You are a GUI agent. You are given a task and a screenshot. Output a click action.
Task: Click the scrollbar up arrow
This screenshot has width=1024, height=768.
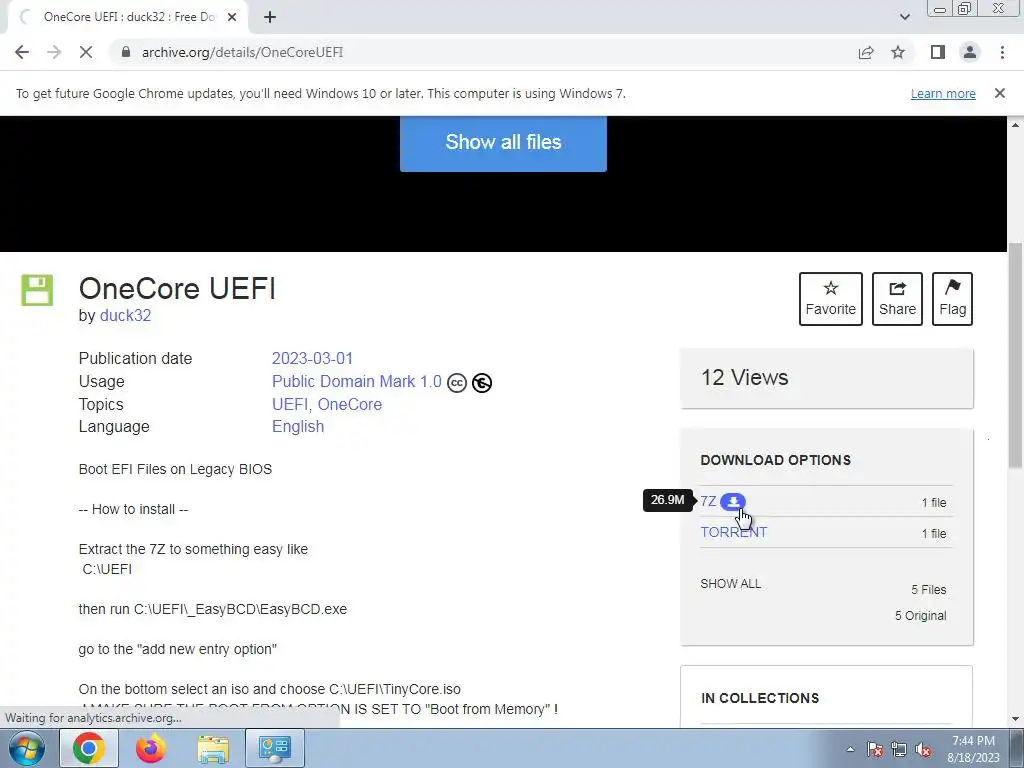click(1015, 124)
